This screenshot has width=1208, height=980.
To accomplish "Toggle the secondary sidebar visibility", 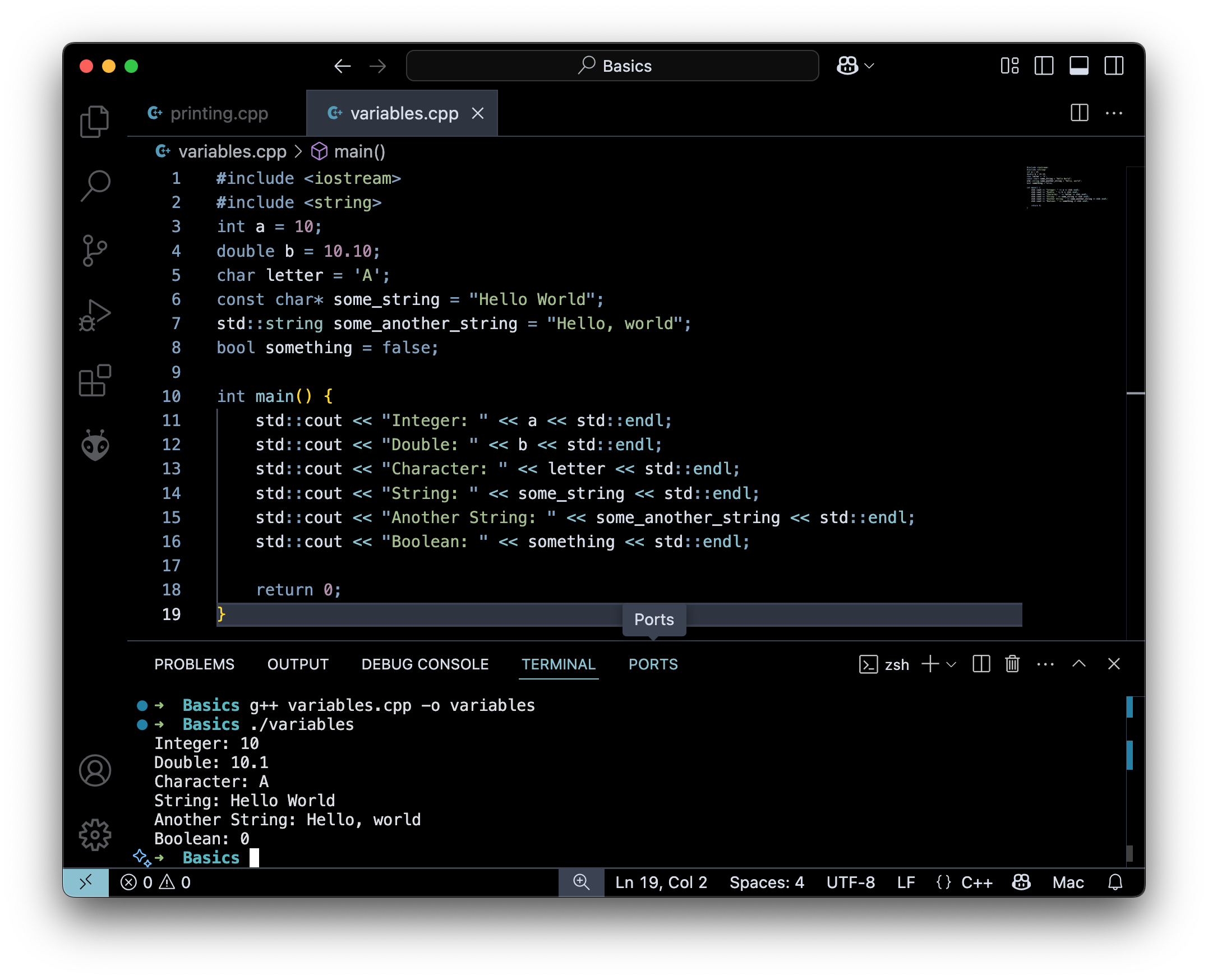I will pyautogui.click(x=1115, y=66).
